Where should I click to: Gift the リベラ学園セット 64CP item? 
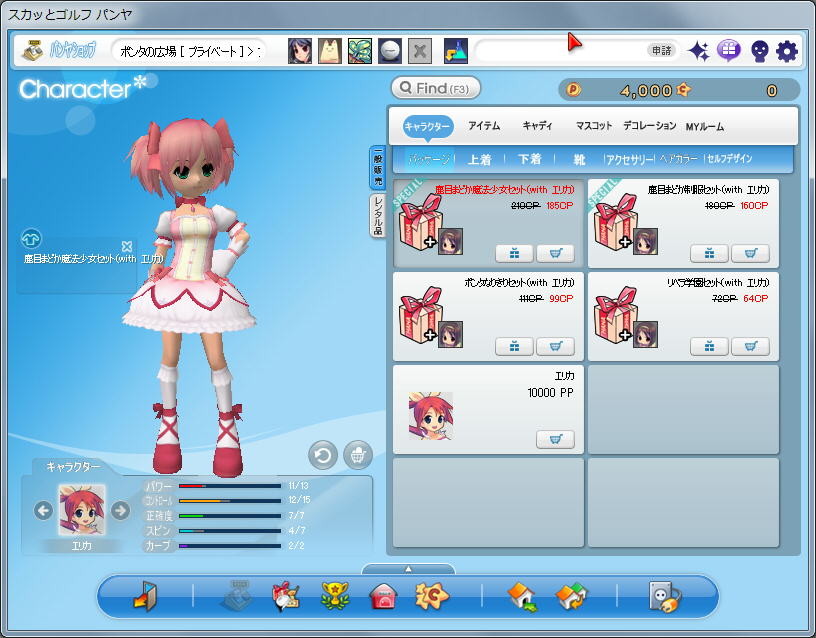pos(709,347)
